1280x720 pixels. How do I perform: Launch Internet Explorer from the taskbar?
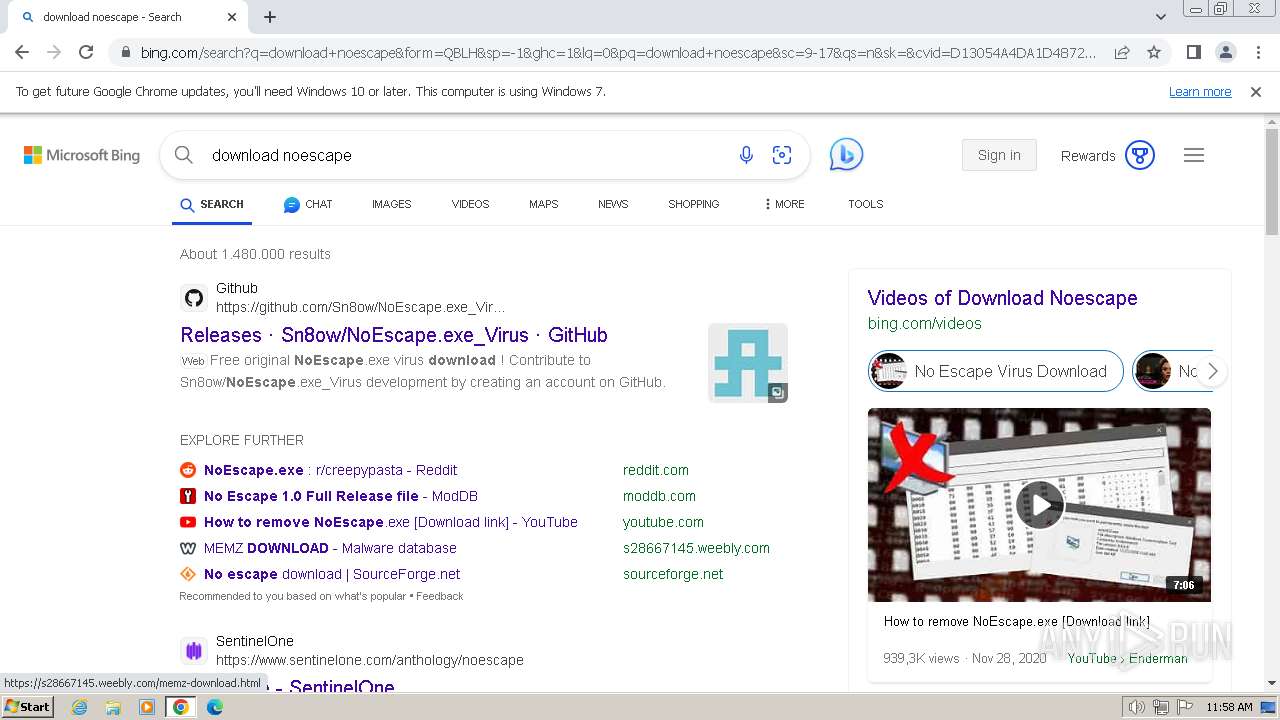[79, 707]
